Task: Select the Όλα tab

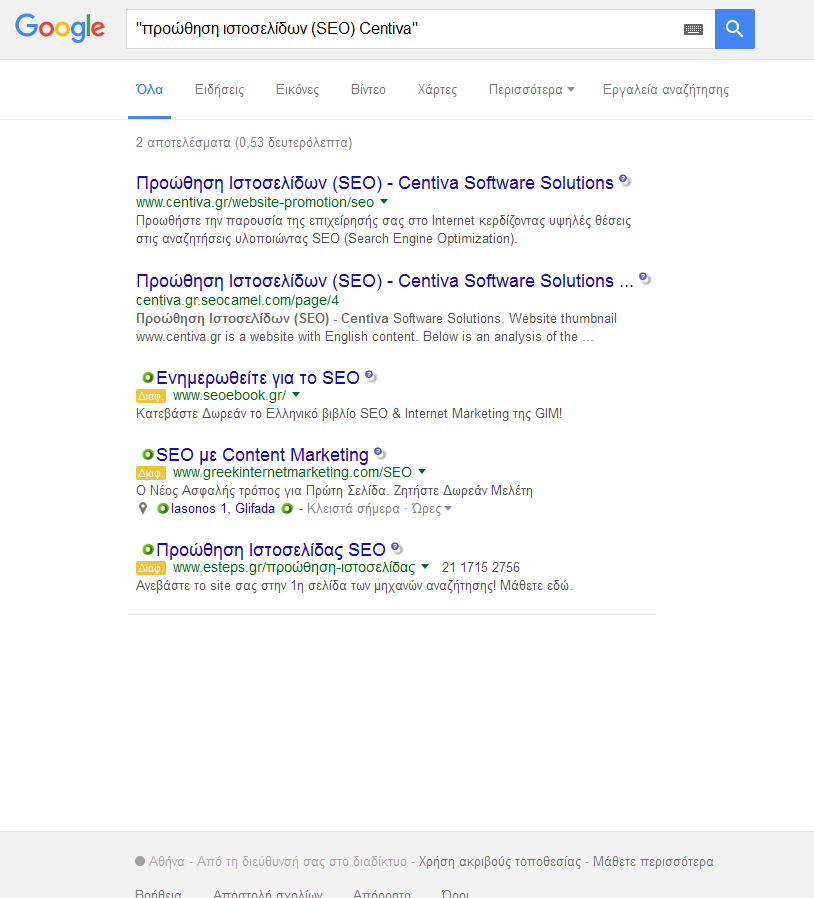Action: coord(149,90)
